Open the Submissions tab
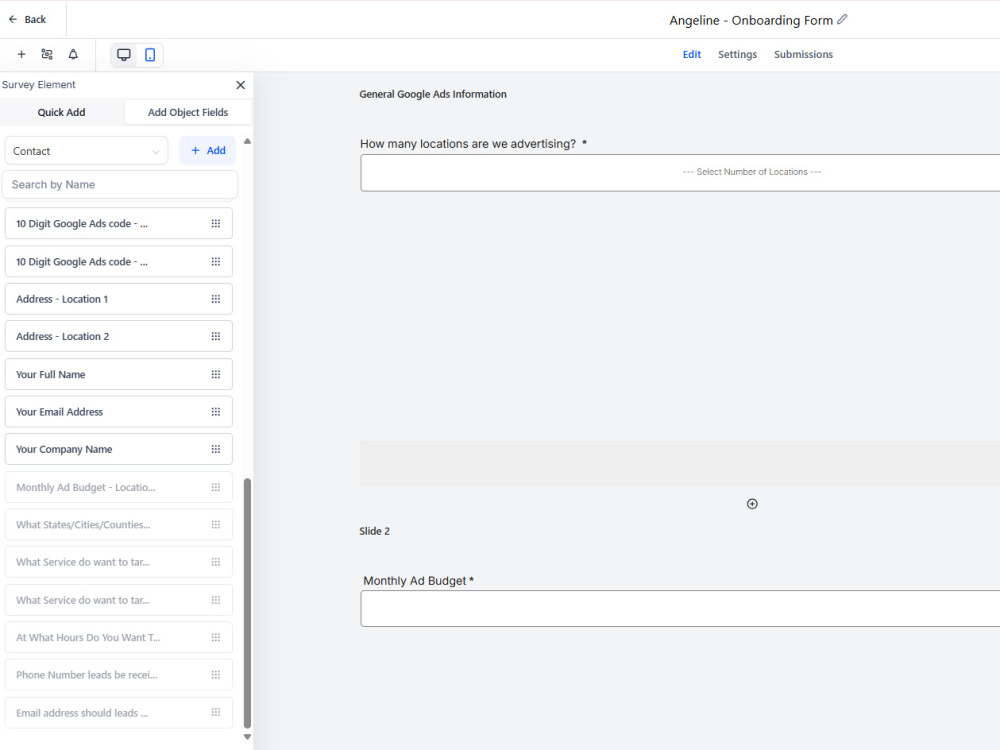 [804, 54]
